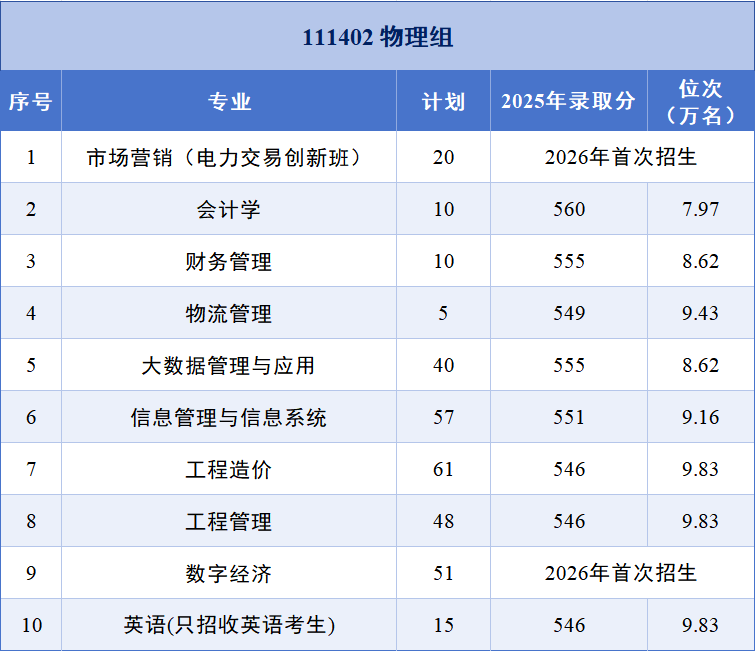Click rank '9.83' in 工程管理 row
Viewport: 755px width, 651px height.
point(701,521)
